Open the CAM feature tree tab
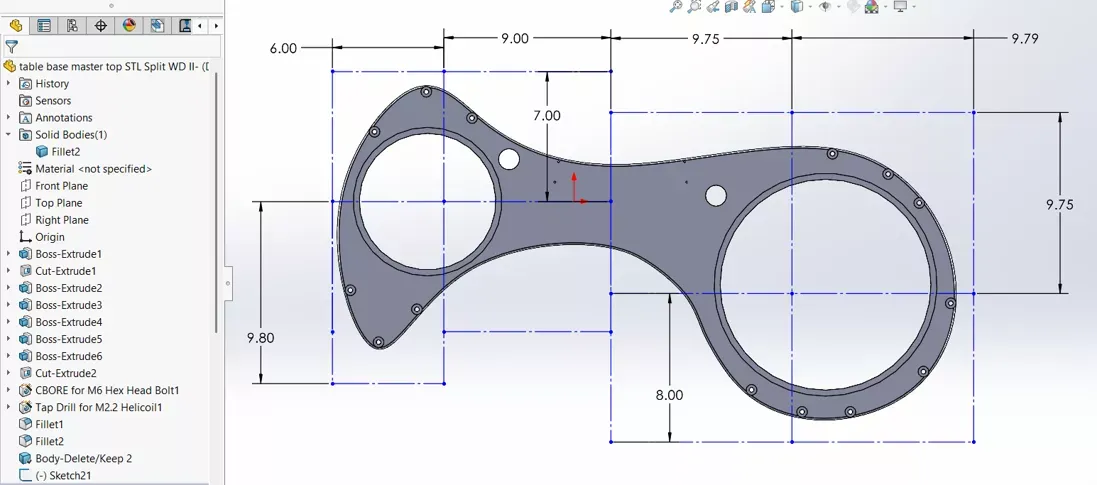Viewport: 1097px width, 485px height. [x=157, y=26]
